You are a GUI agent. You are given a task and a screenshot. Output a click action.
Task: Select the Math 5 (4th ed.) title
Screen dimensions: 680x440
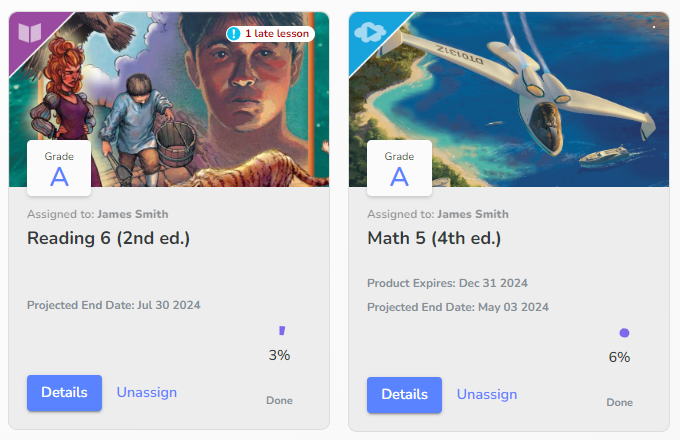[x=434, y=238]
